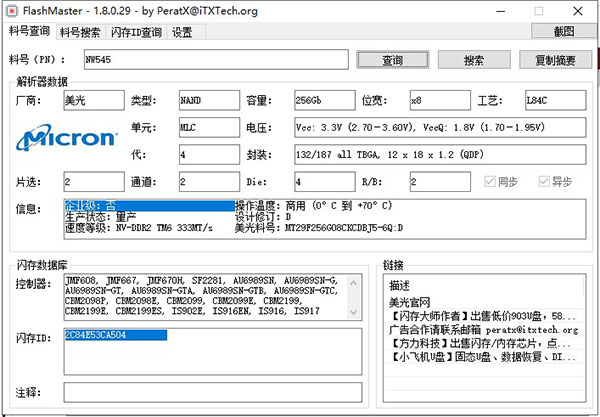Click the 复制摘要 copy summary button
Viewport: 600px width, 417px height.
[x=555, y=60]
